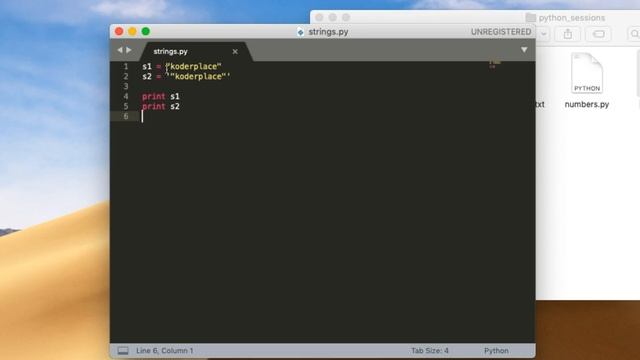Click line number 3 in the gutter
Screen dimensions: 640x360
126,86
